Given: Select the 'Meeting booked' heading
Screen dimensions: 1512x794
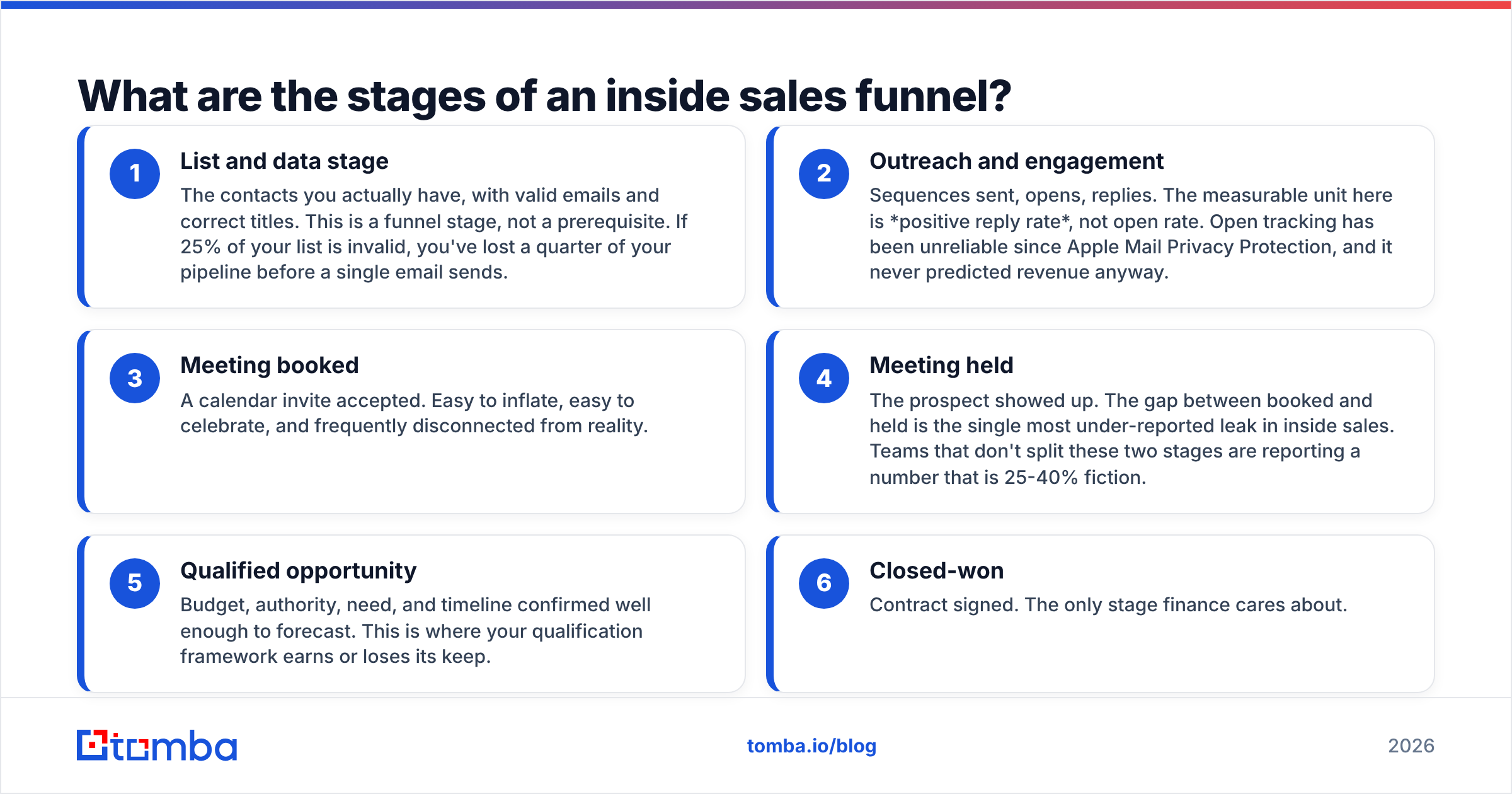Looking at the screenshot, I should tap(269, 365).
